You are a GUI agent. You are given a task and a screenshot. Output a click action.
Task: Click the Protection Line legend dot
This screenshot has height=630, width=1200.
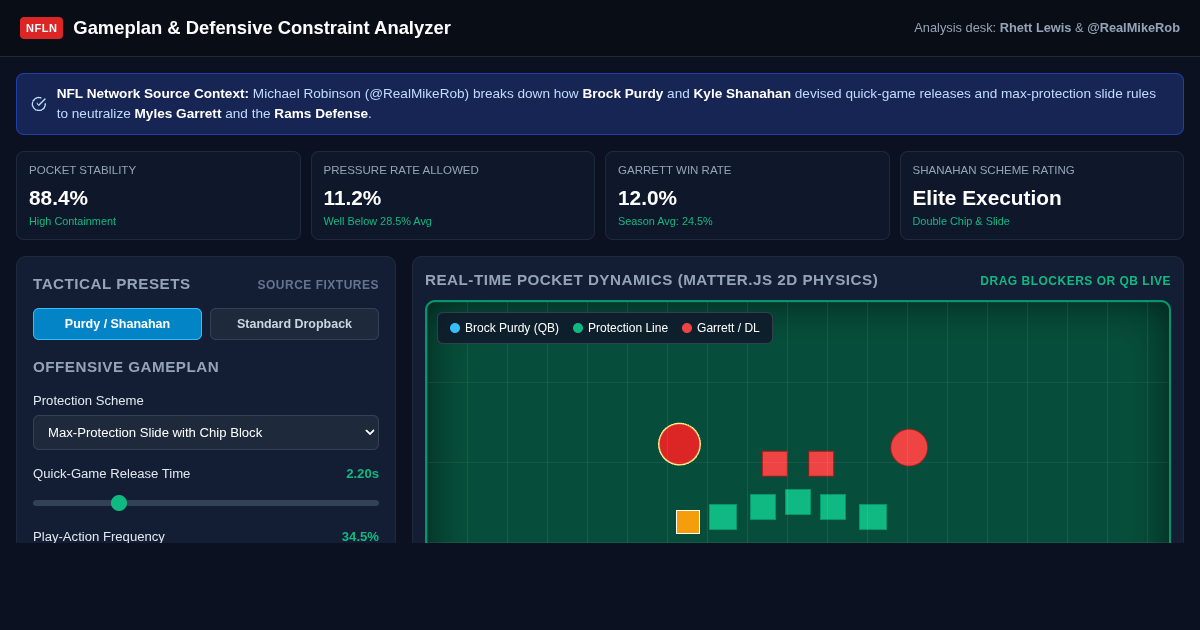[x=578, y=328]
